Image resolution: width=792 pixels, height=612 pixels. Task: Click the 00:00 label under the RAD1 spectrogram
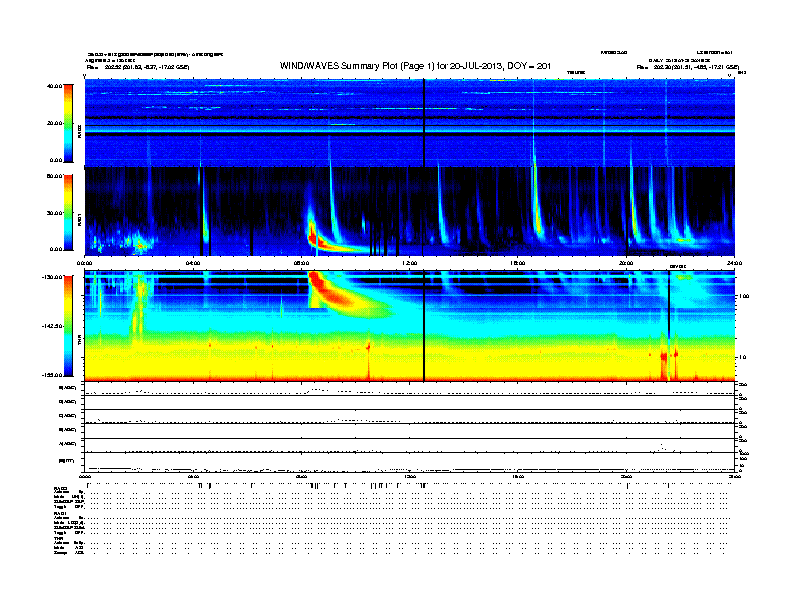coord(84,263)
